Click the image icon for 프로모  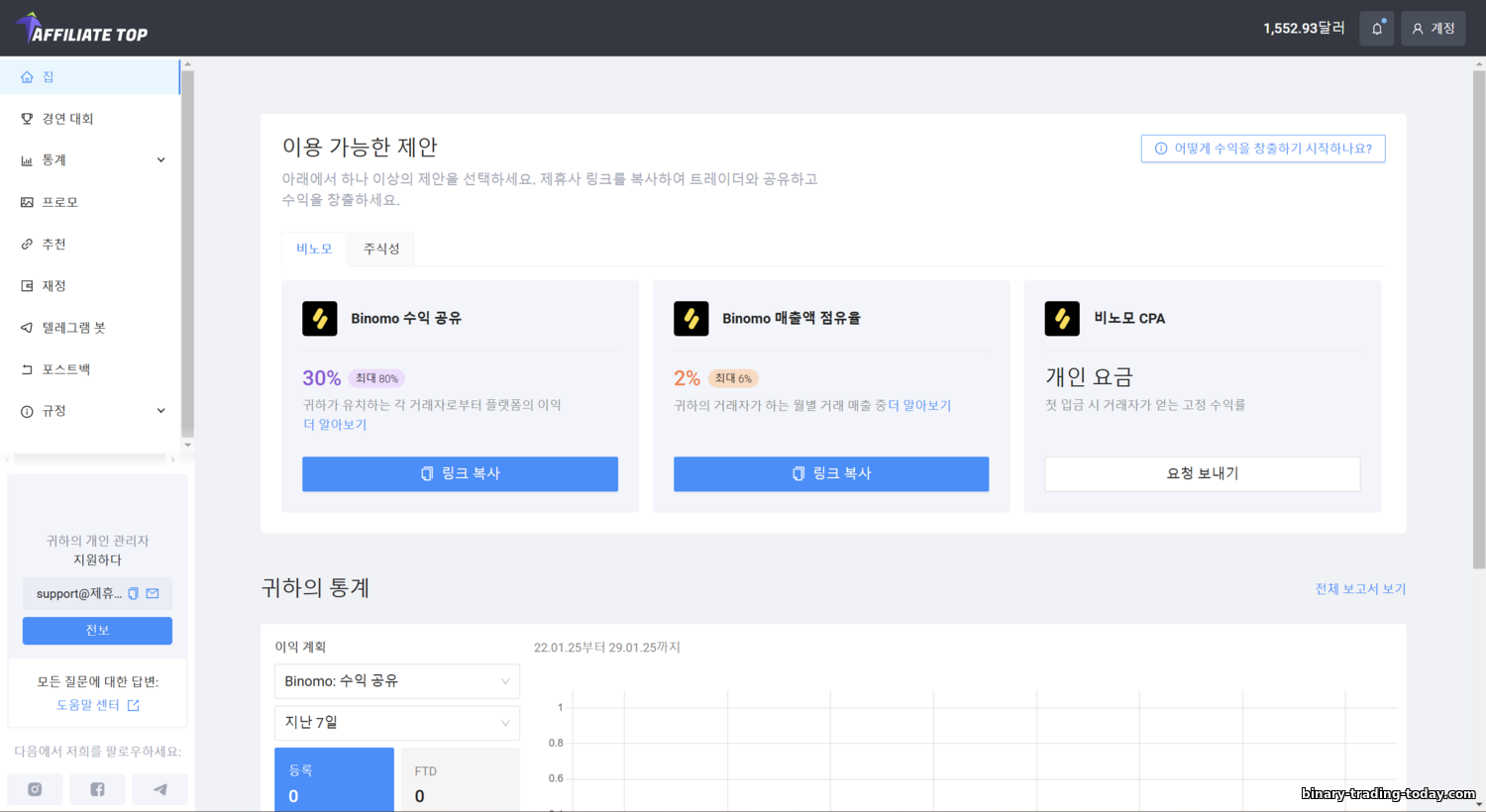(27, 202)
